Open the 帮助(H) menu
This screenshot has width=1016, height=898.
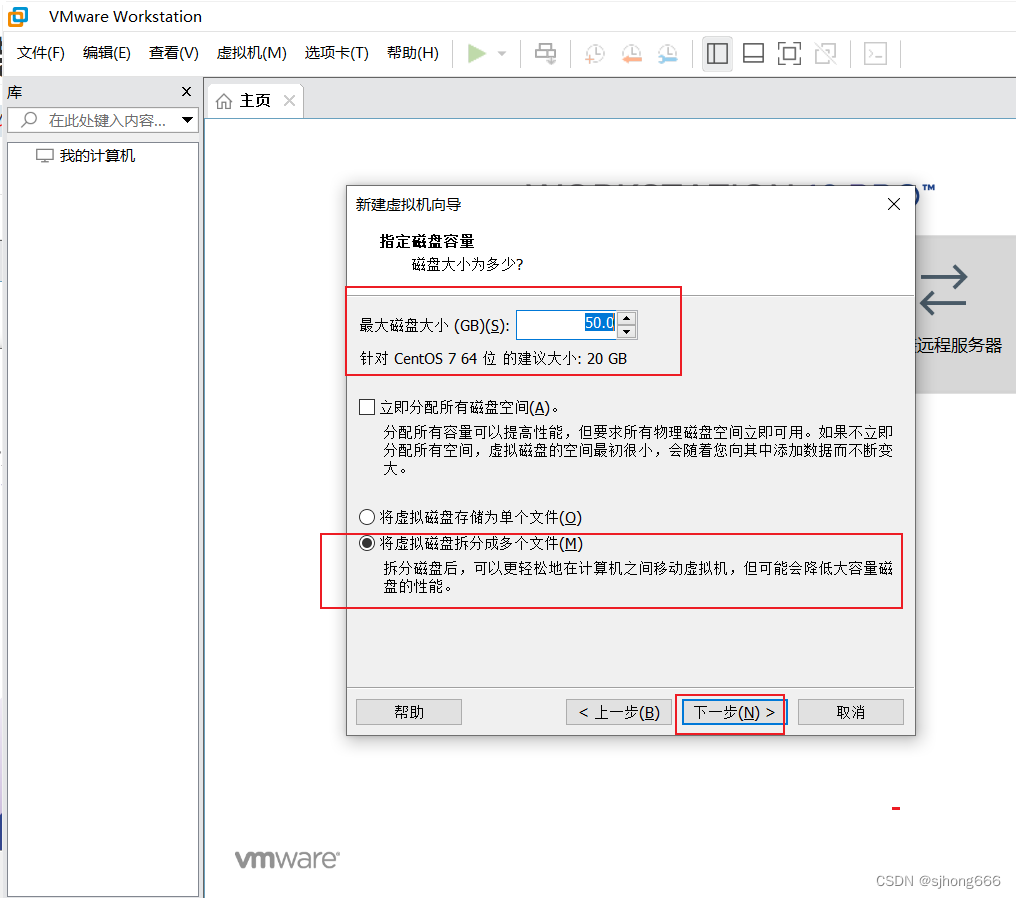[x=413, y=53]
